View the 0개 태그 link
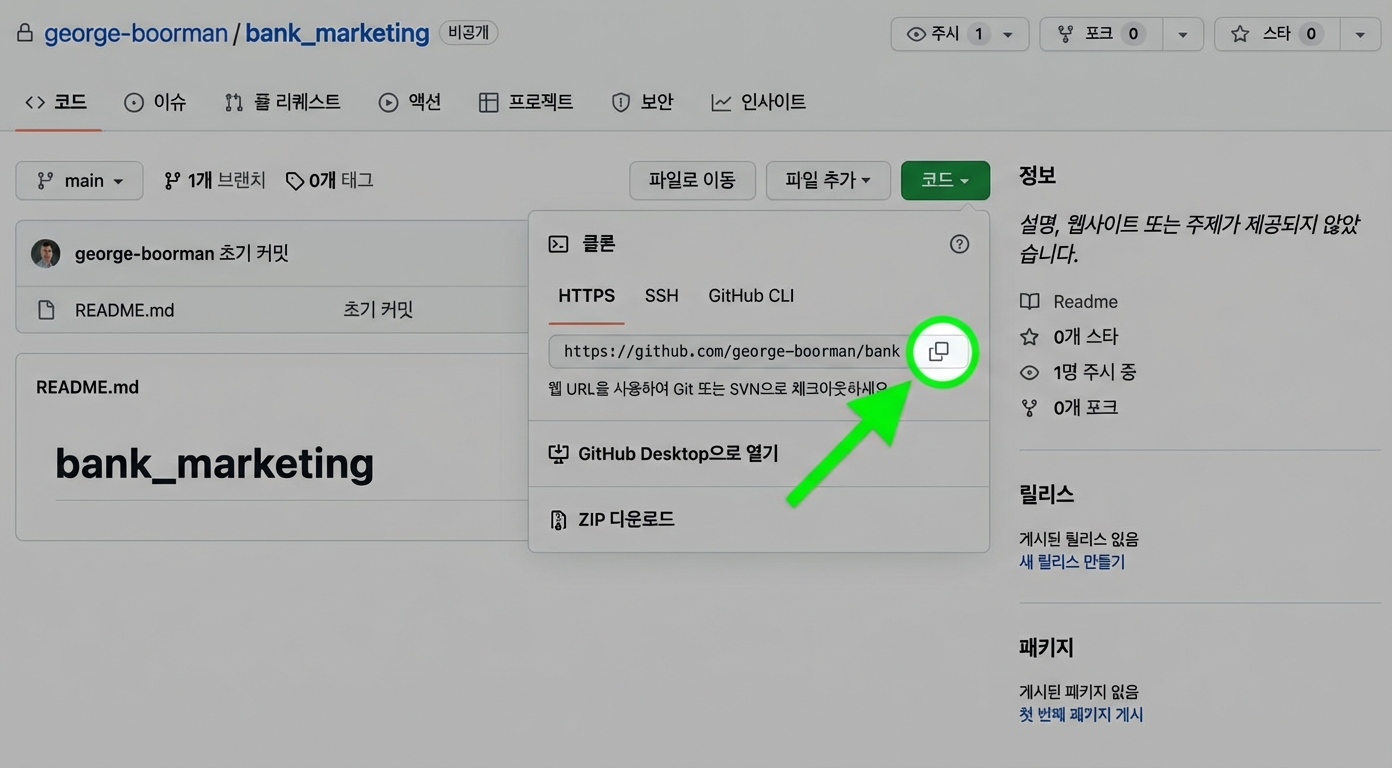Screen dimensions: 1392x768 tap(330, 181)
